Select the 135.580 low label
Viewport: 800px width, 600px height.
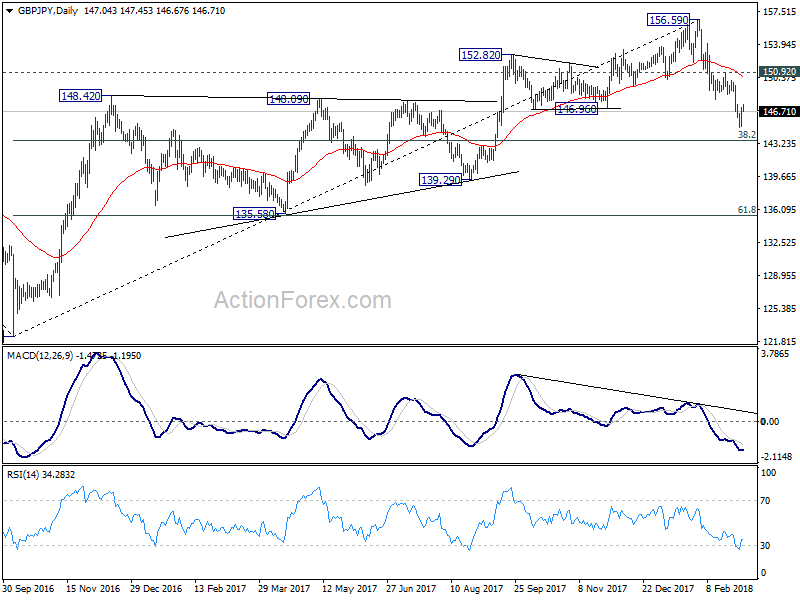(254, 214)
